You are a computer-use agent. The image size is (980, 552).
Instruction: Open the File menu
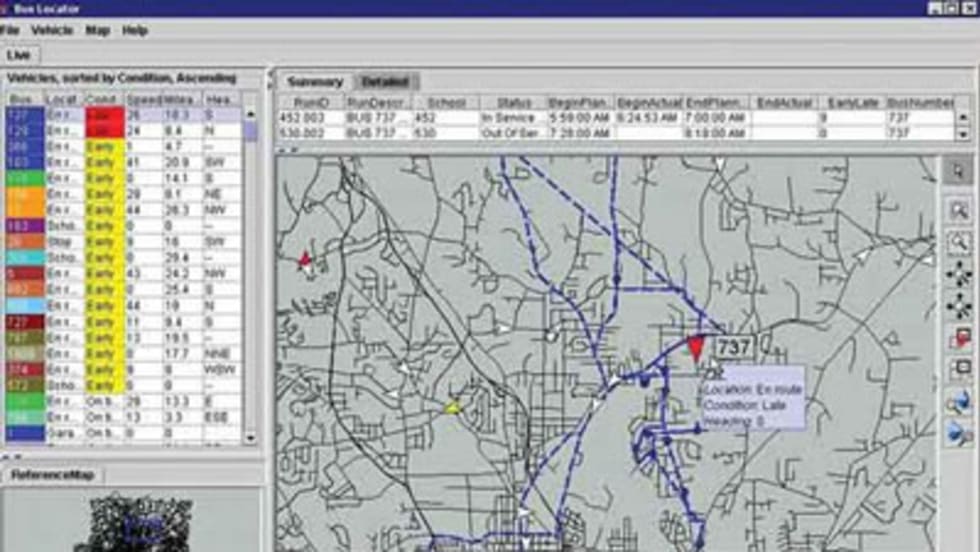(10, 31)
